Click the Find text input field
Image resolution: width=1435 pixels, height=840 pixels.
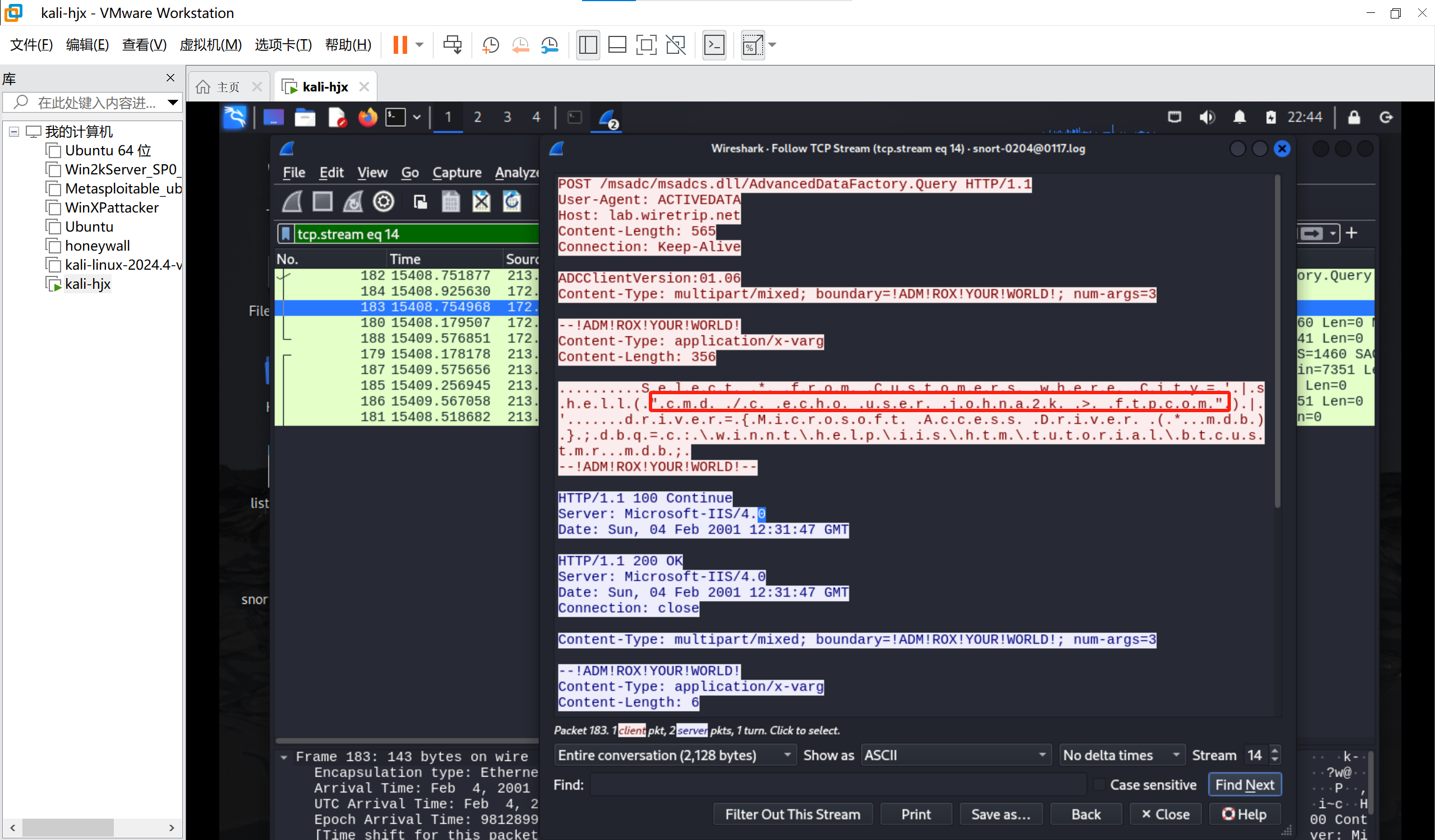[x=837, y=784]
